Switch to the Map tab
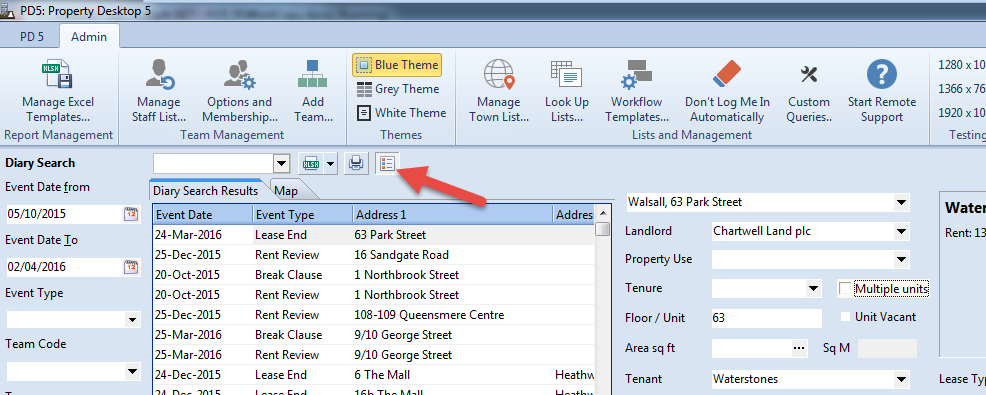 [x=286, y=191]
